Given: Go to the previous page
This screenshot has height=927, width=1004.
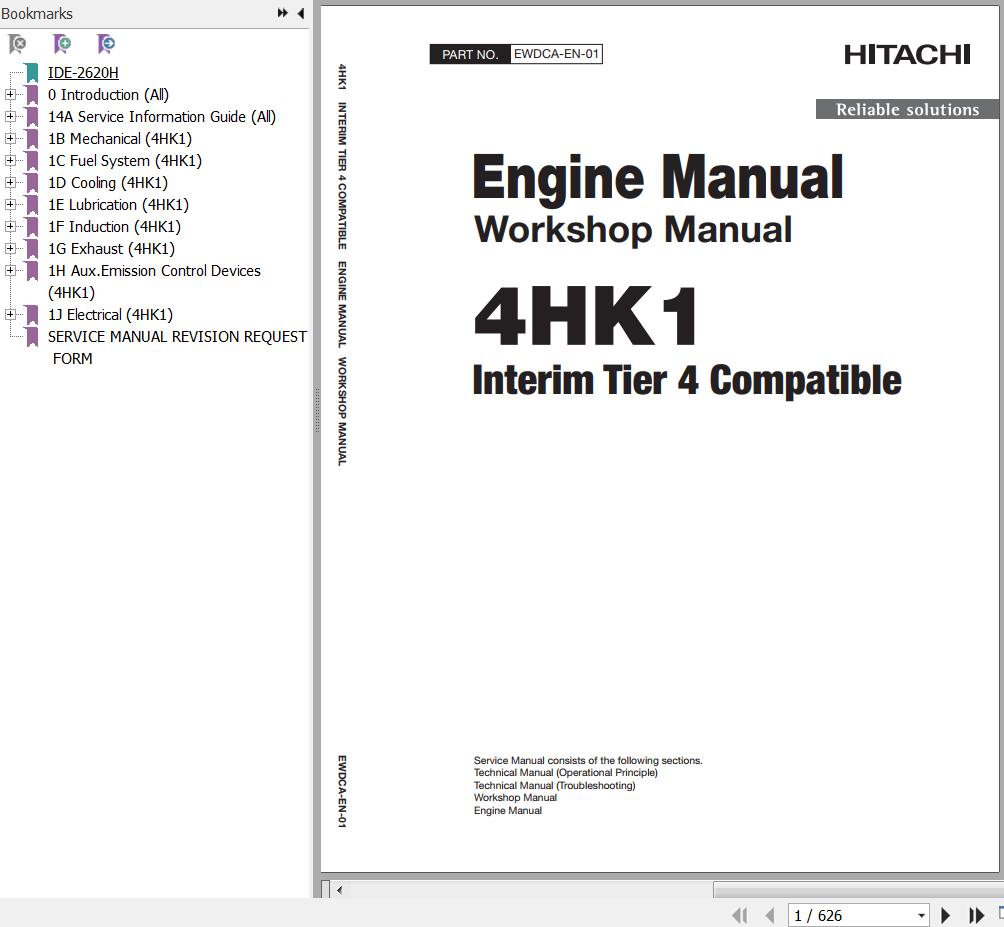Looking at the screenshot, I should 770,915.
